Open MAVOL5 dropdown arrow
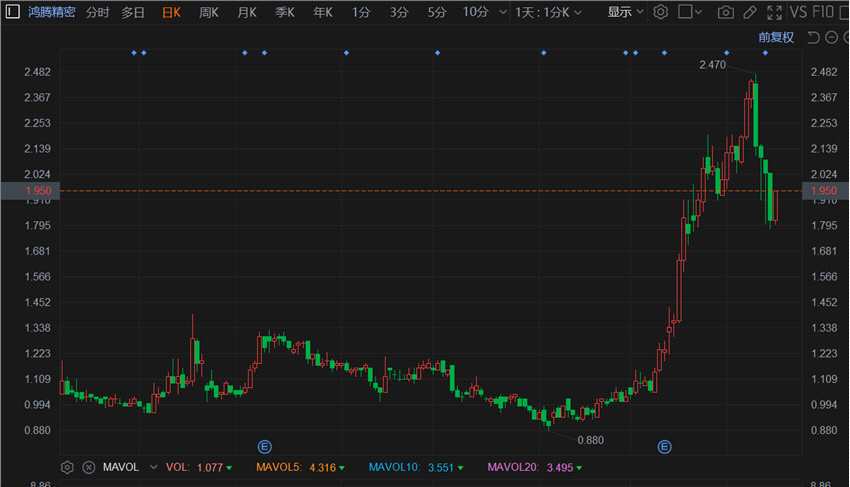The width and height of the screenshot is (850, 487). [x=342, y=468]
